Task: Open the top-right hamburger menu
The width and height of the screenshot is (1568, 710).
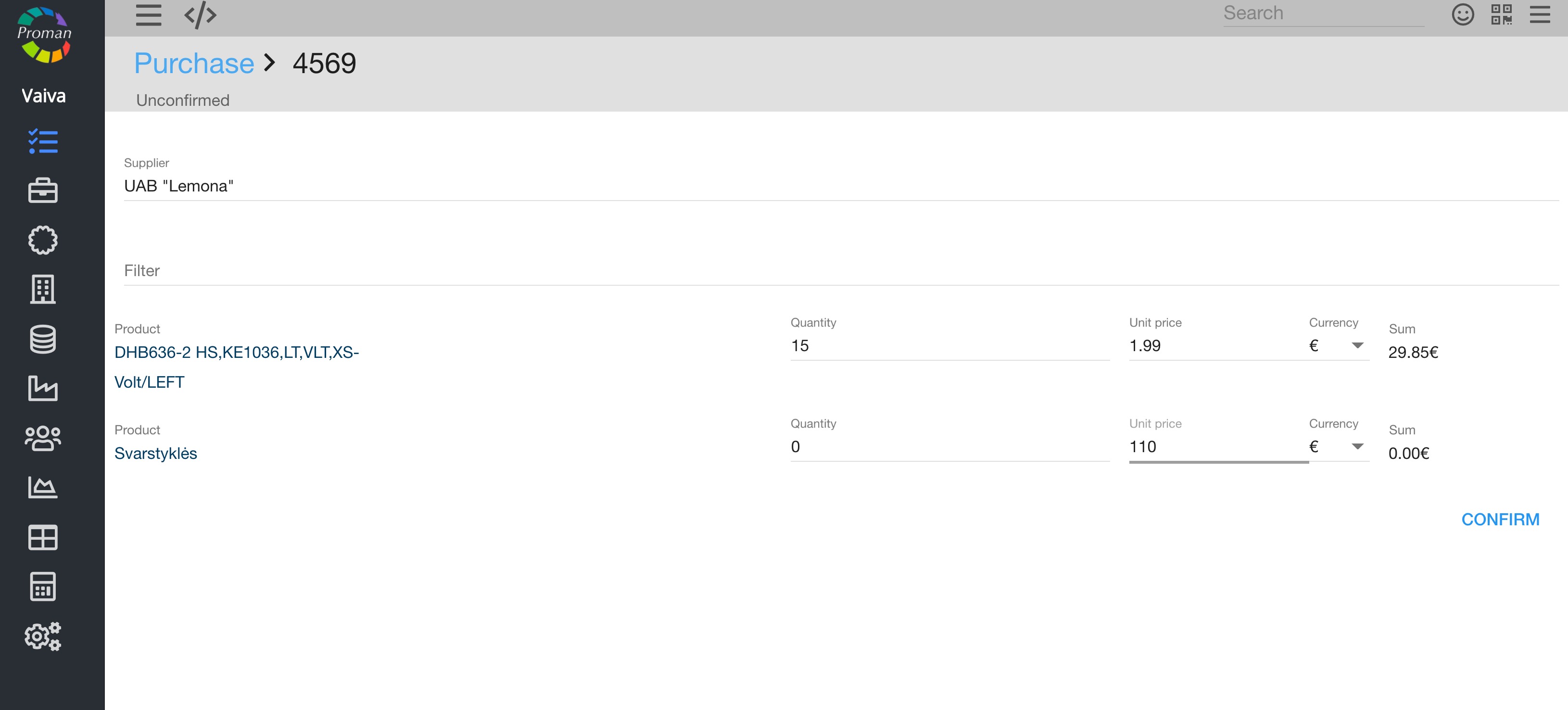Action: tap(1540, 14)
